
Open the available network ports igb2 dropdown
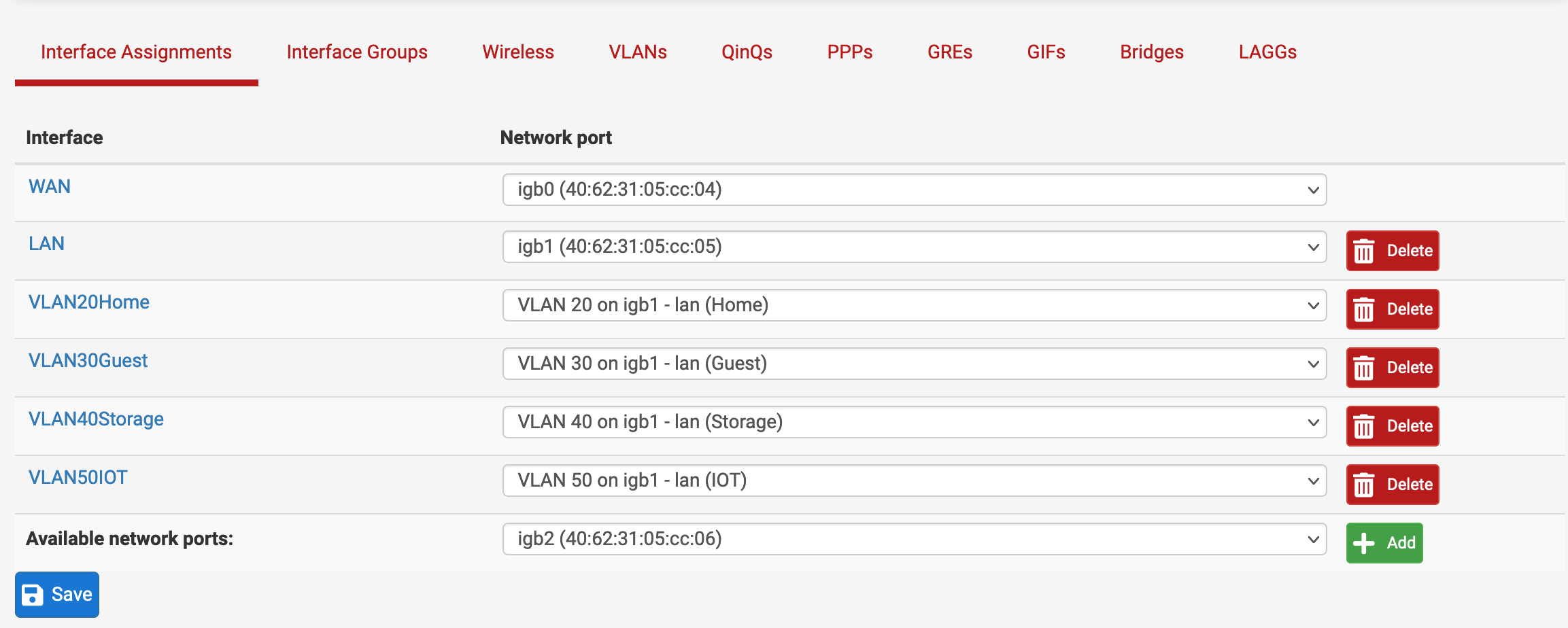915,539
